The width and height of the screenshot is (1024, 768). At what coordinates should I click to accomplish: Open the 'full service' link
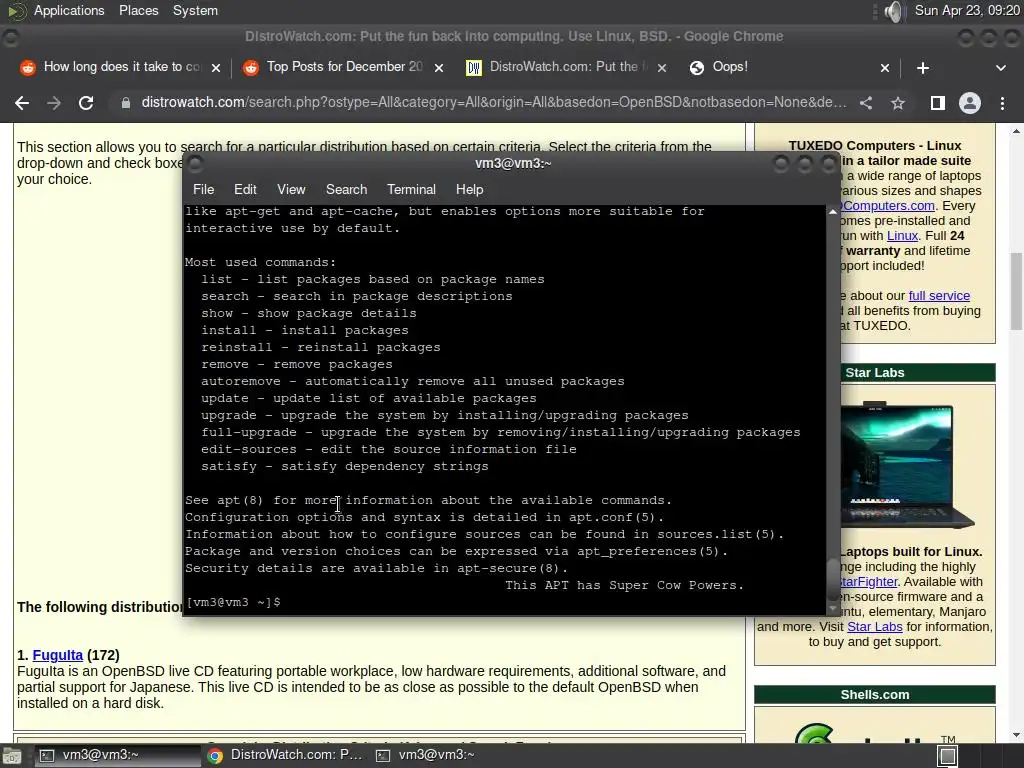click(939, 296)
